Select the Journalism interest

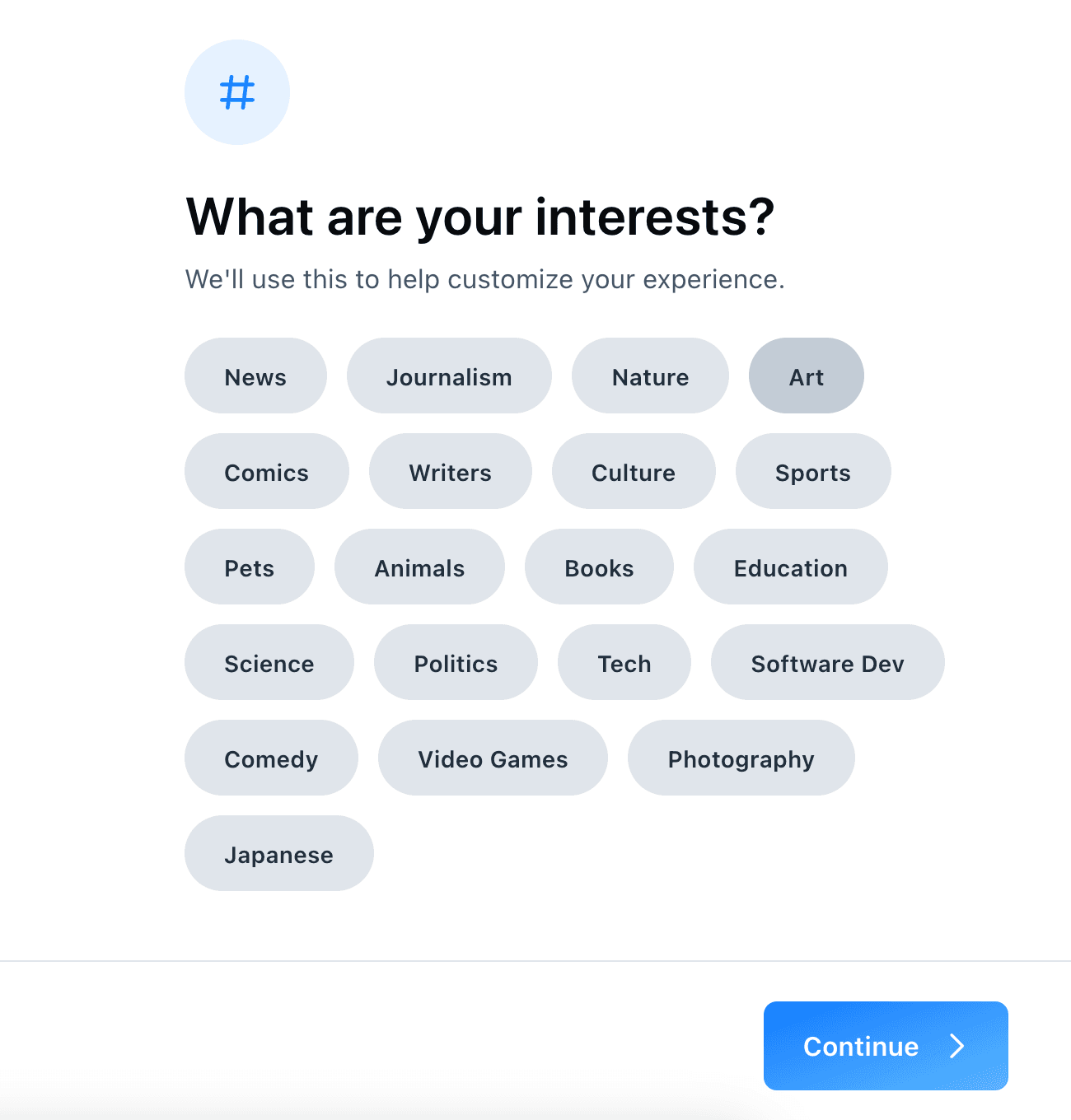pos(449,376)
